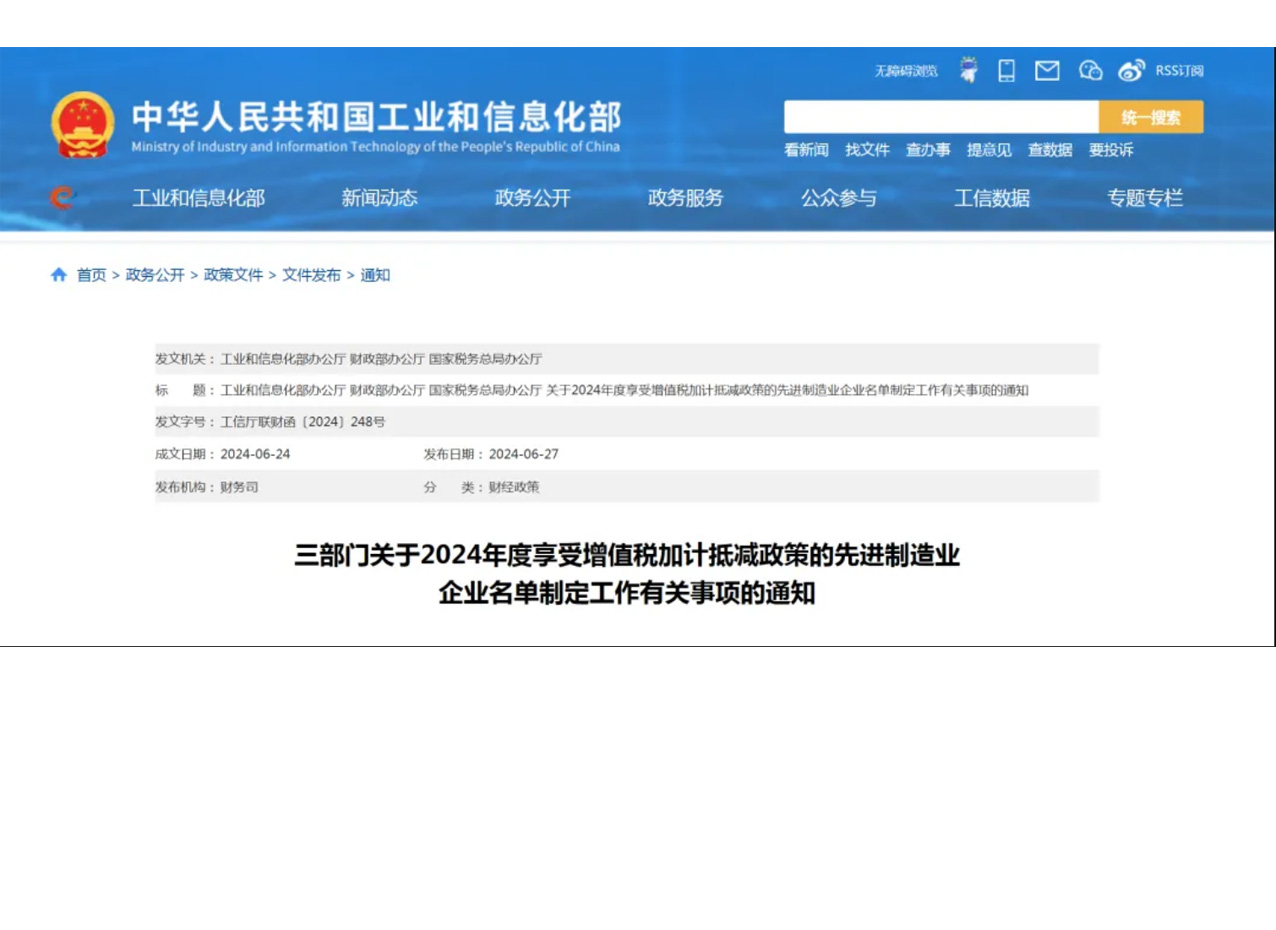Click the 发布日期 2024-06-27 entry
The image size is (1276, 930).
coord(491,454)
